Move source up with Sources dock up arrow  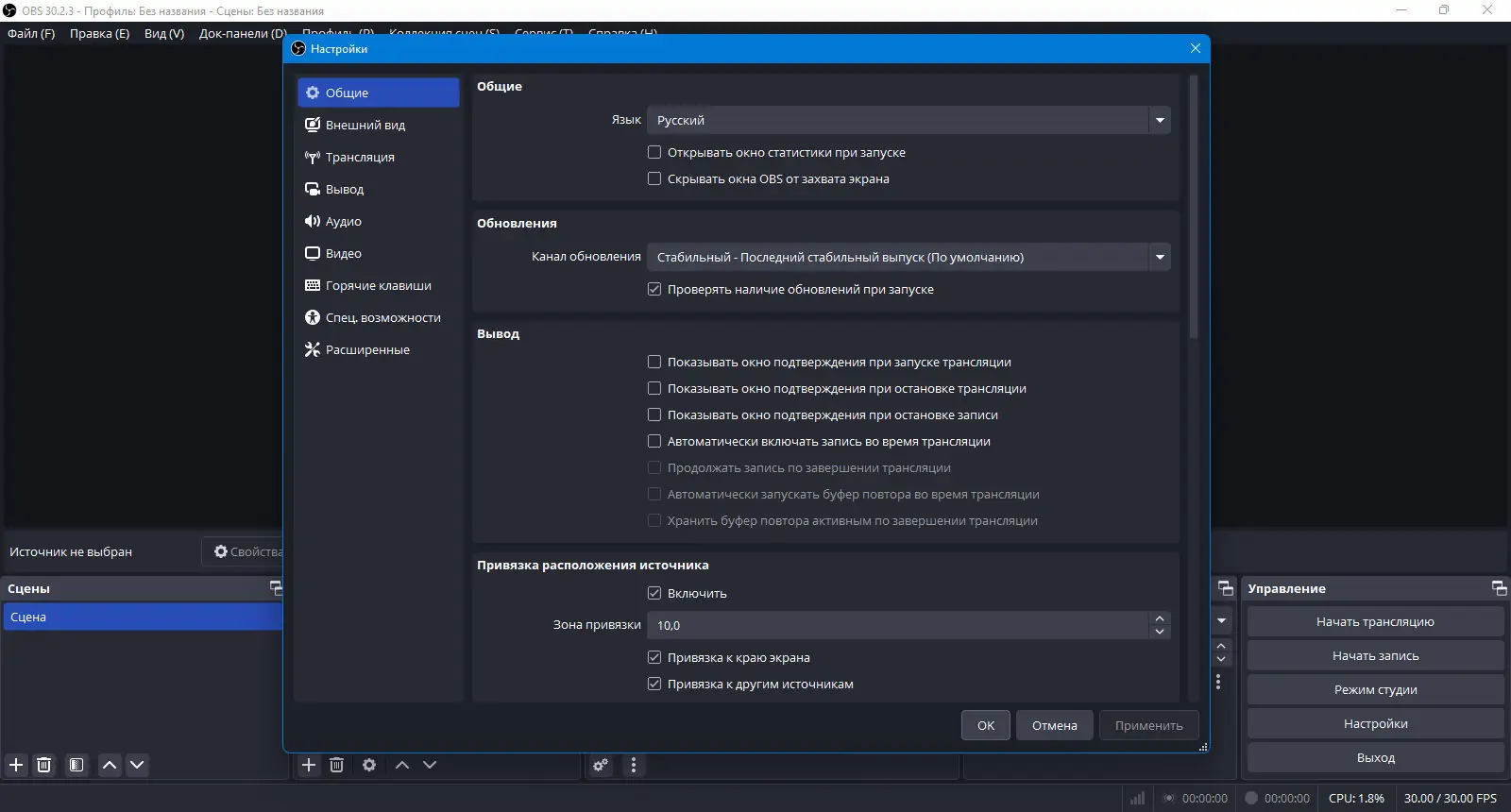[x=402, y=765]
